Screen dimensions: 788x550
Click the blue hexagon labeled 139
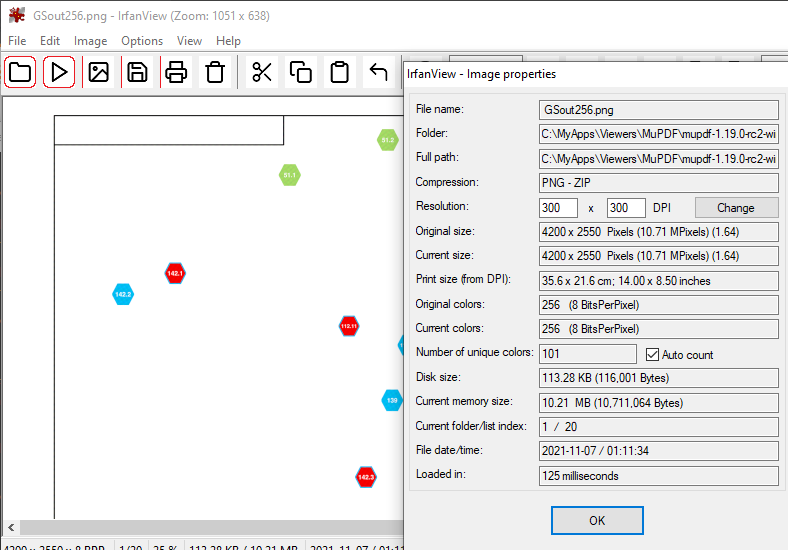pyautogui.click(x=392, y=400)
